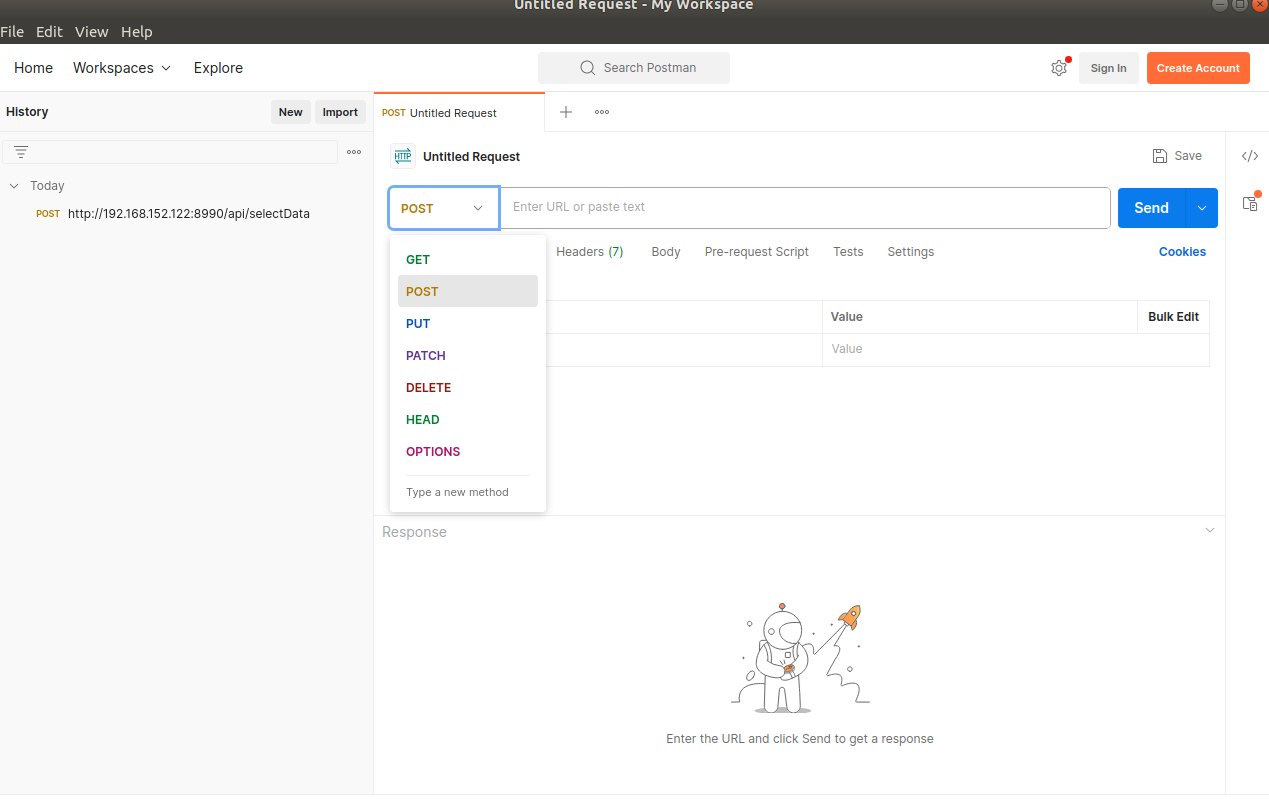Click the History panel heading
The width and height of the screenshot is (1269, 799).
27,112
